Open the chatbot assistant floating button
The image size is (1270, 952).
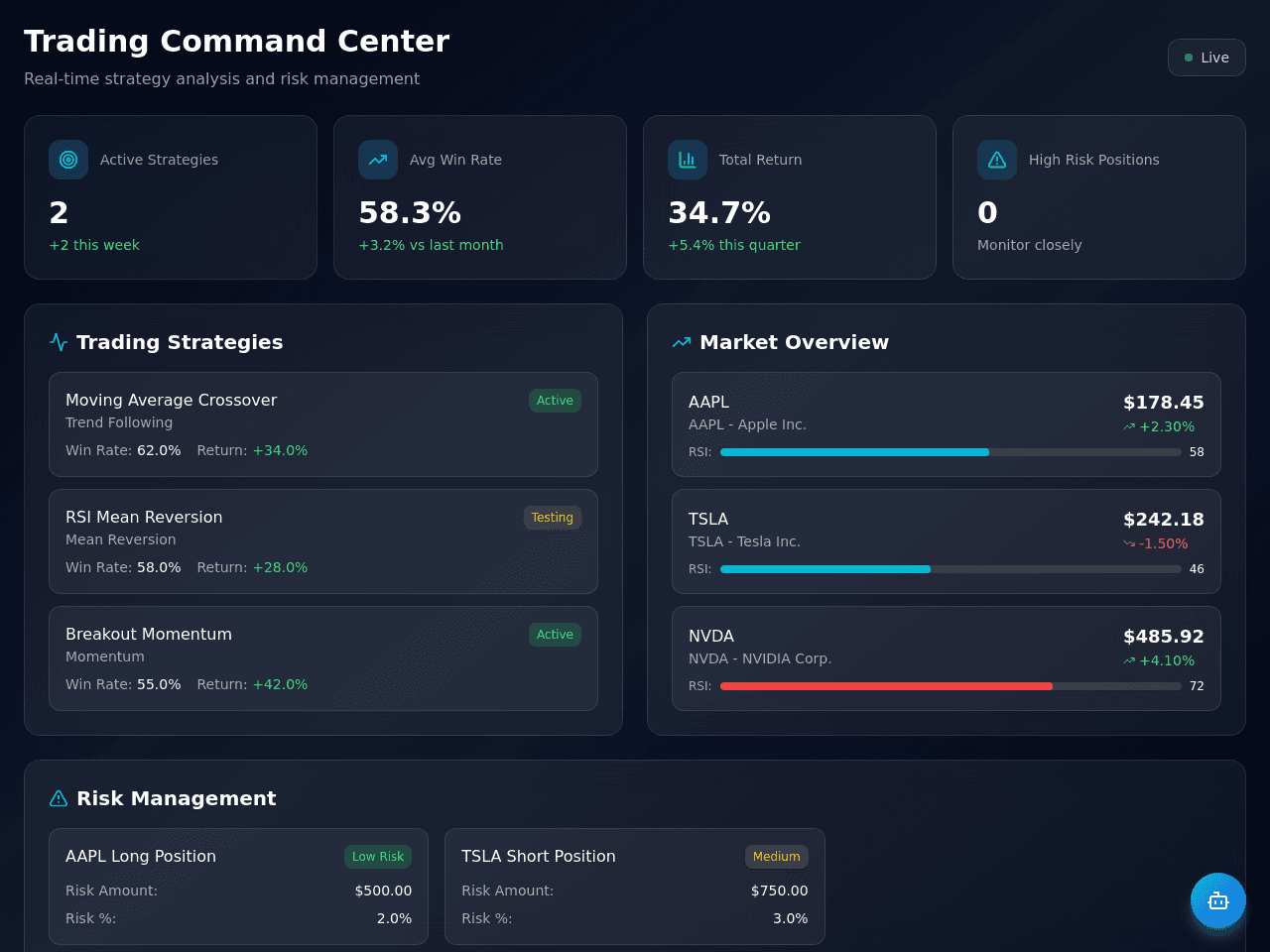(x=1218, y=900)
